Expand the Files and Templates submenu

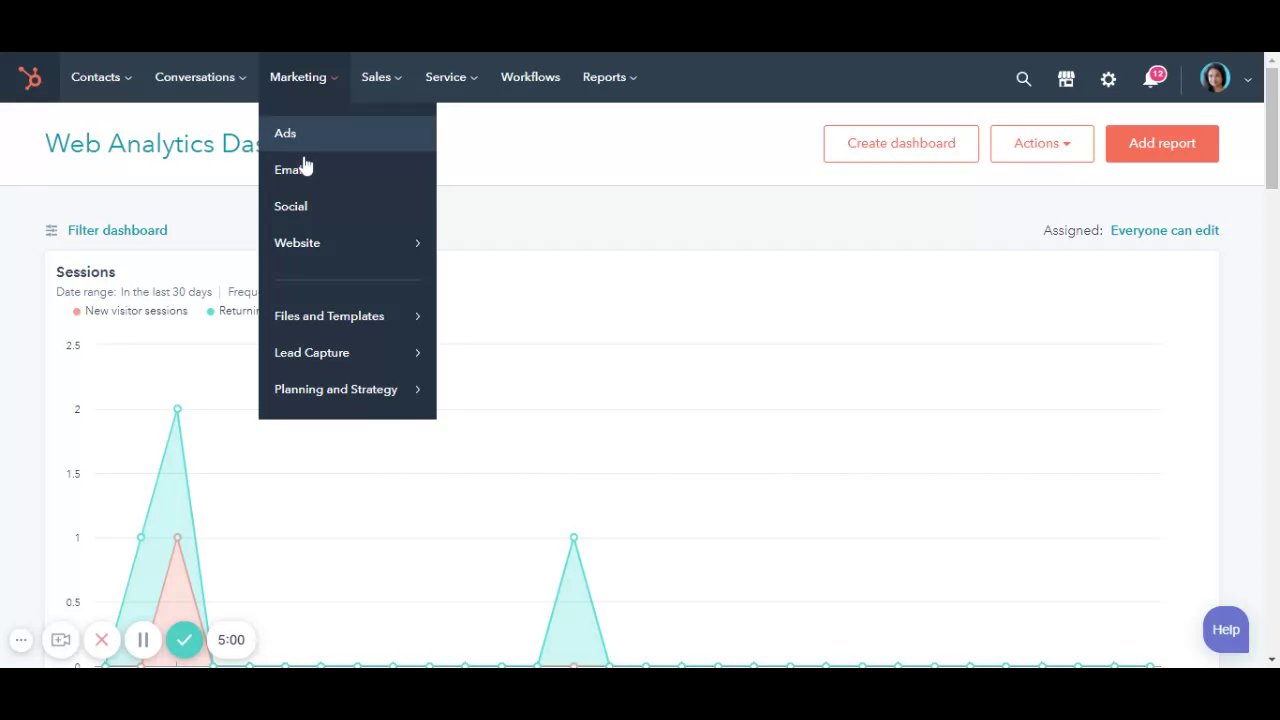(347, 316)
